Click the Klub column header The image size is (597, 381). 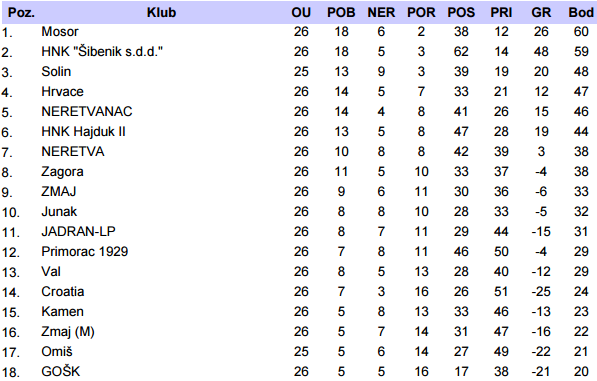pos(161,13)
